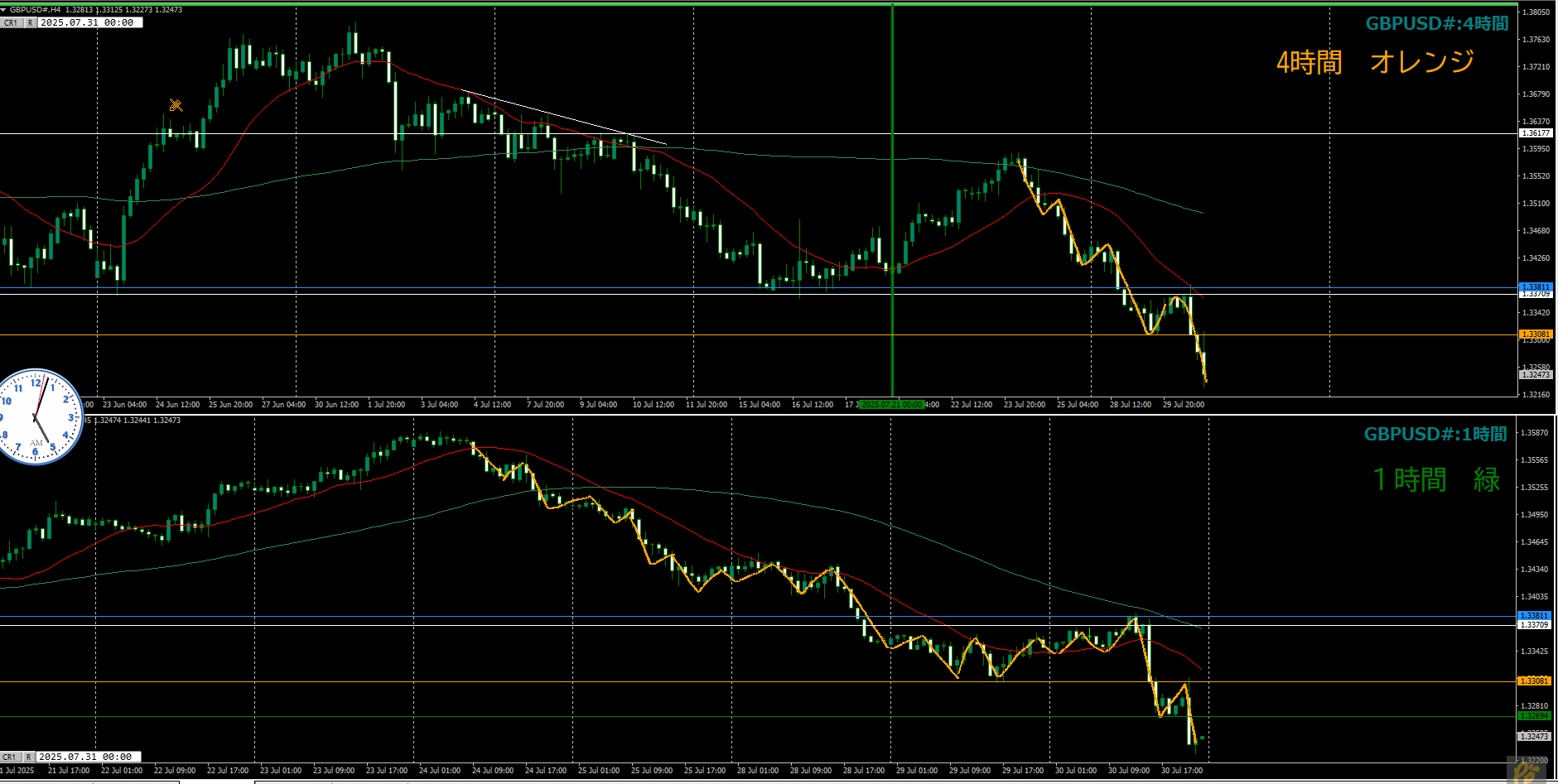Click the CR1 button on 4-hour chart

11,22
